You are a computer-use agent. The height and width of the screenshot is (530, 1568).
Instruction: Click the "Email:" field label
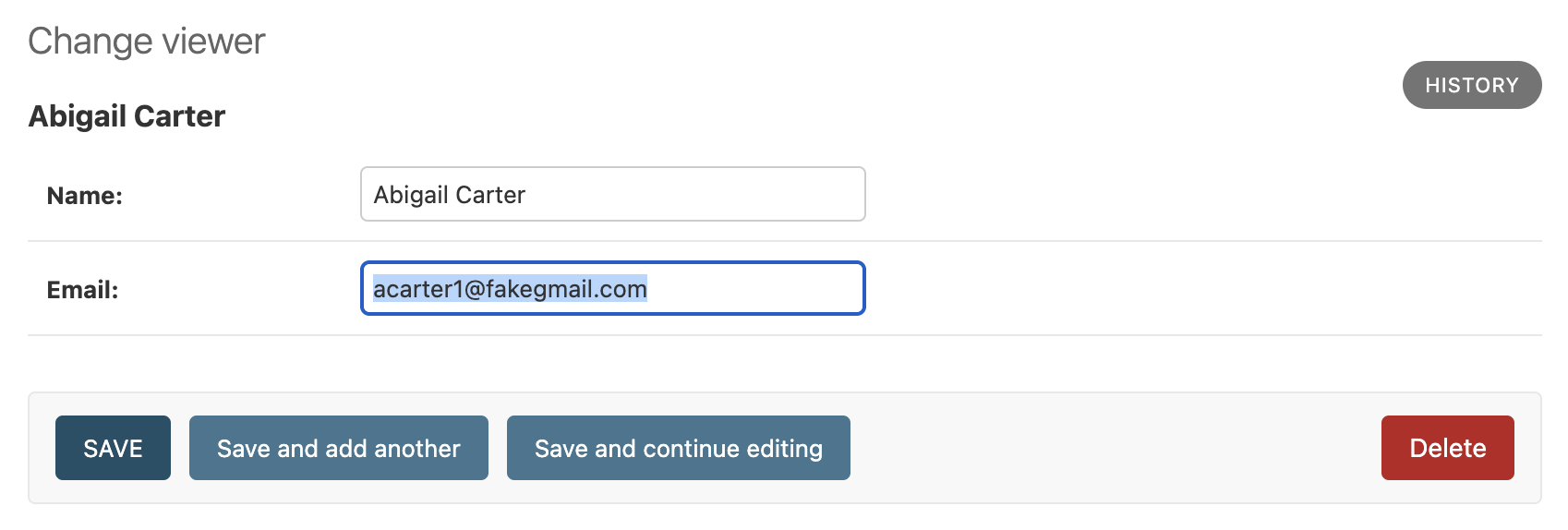(x=82, y=290)
